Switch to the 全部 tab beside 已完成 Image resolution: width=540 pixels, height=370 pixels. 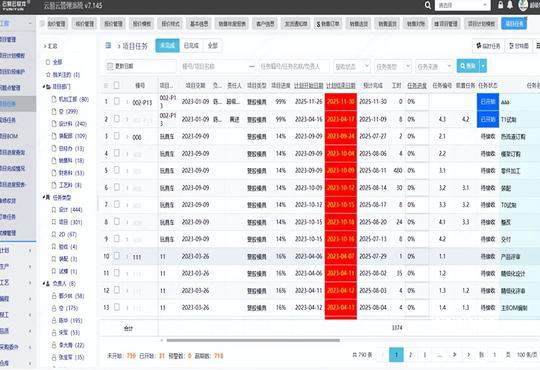pos(213,45)
